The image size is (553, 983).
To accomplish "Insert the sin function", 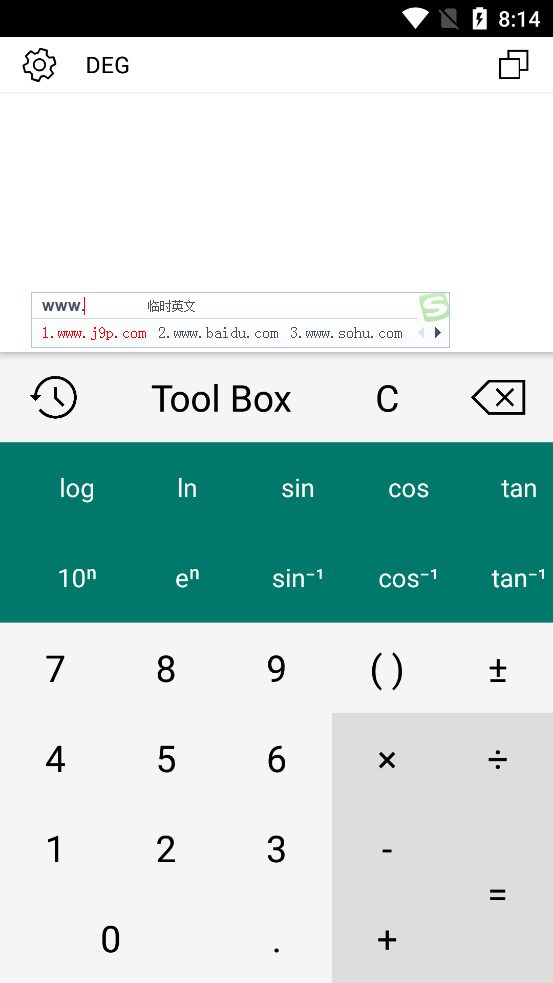I will (x=298, y=488).
